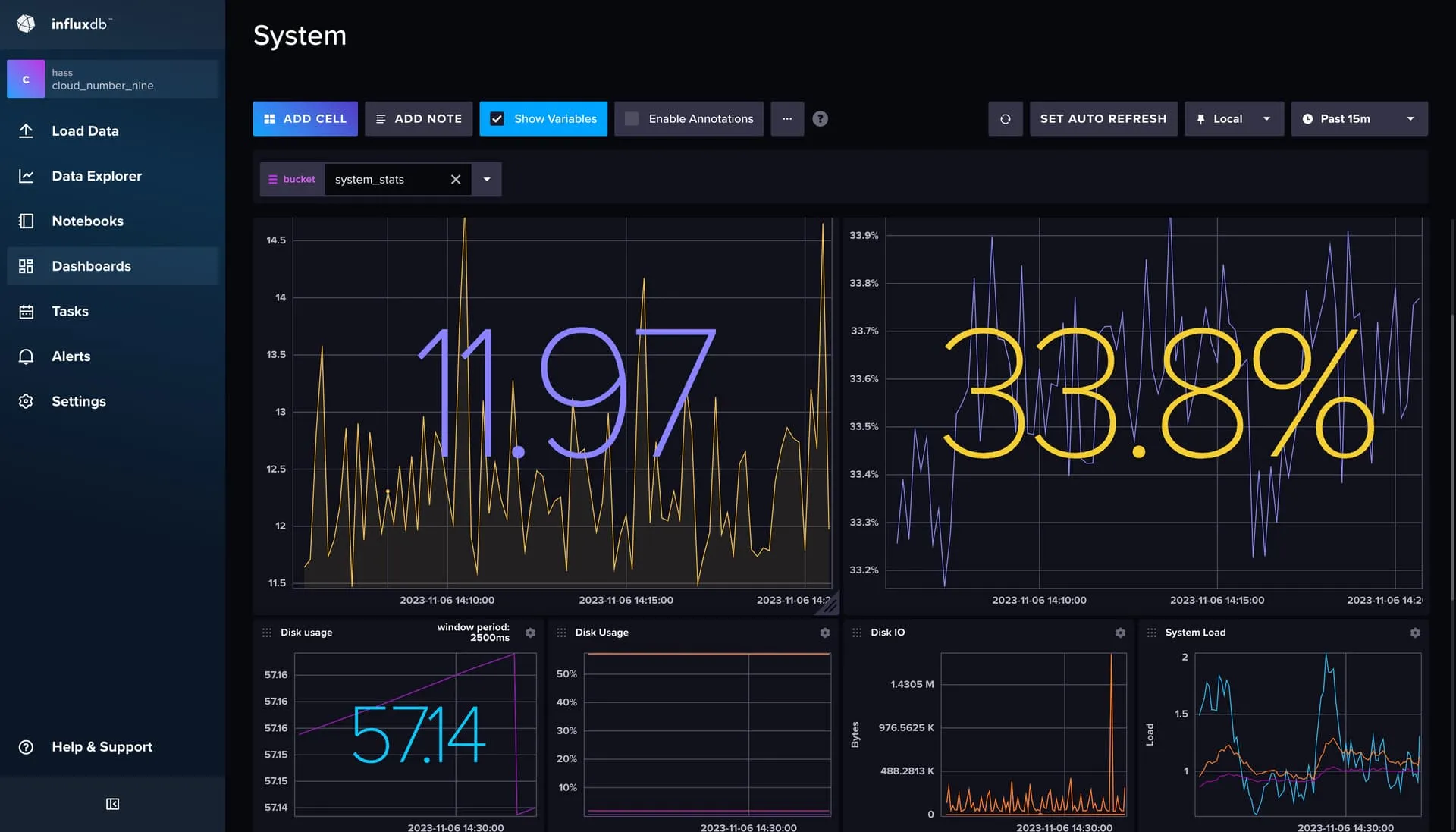
Task: Open the Notebooks panel icon
Action: coord(26,221)
